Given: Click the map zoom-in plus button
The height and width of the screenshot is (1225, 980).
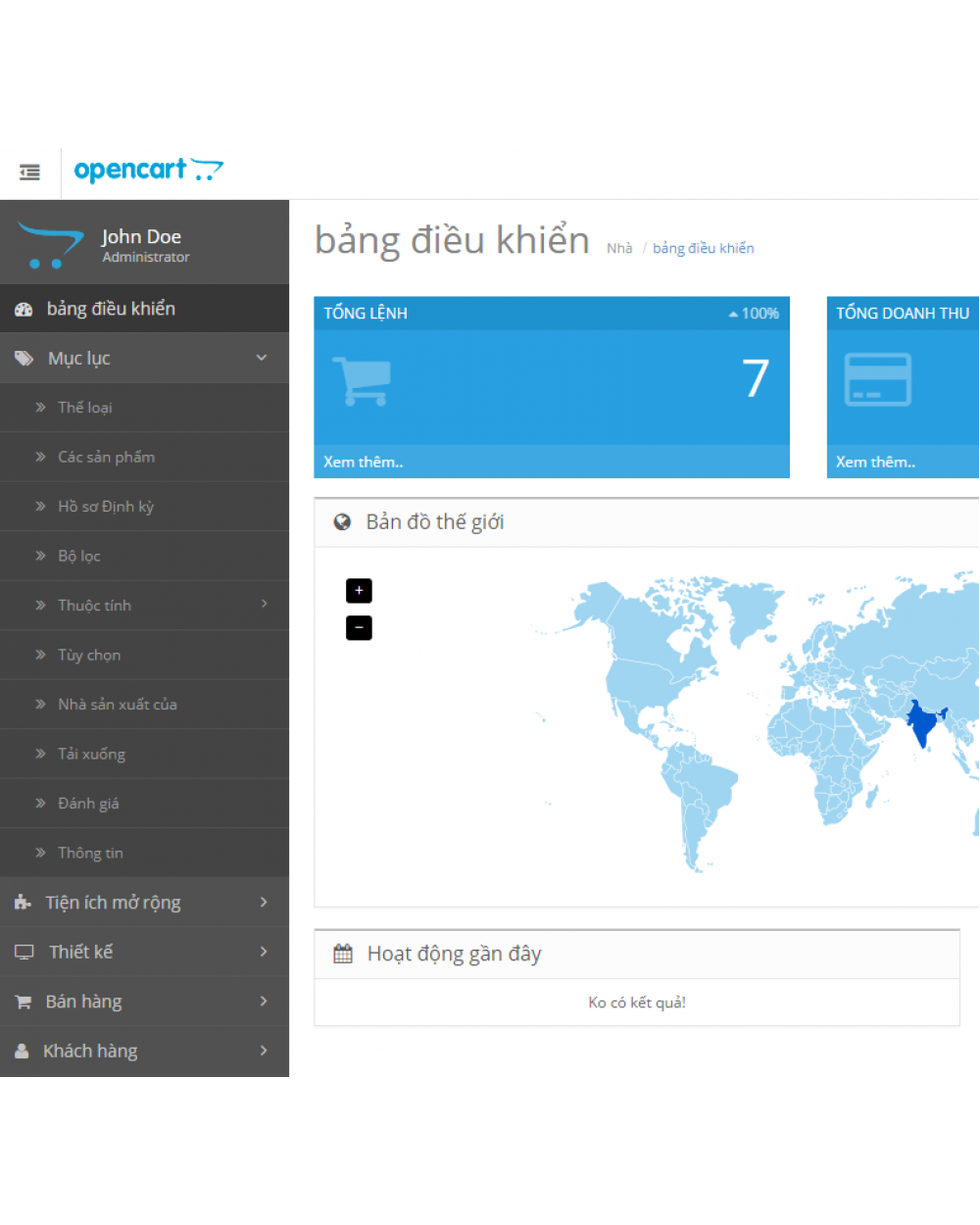Looking at the screenshot, I should 359,590.
